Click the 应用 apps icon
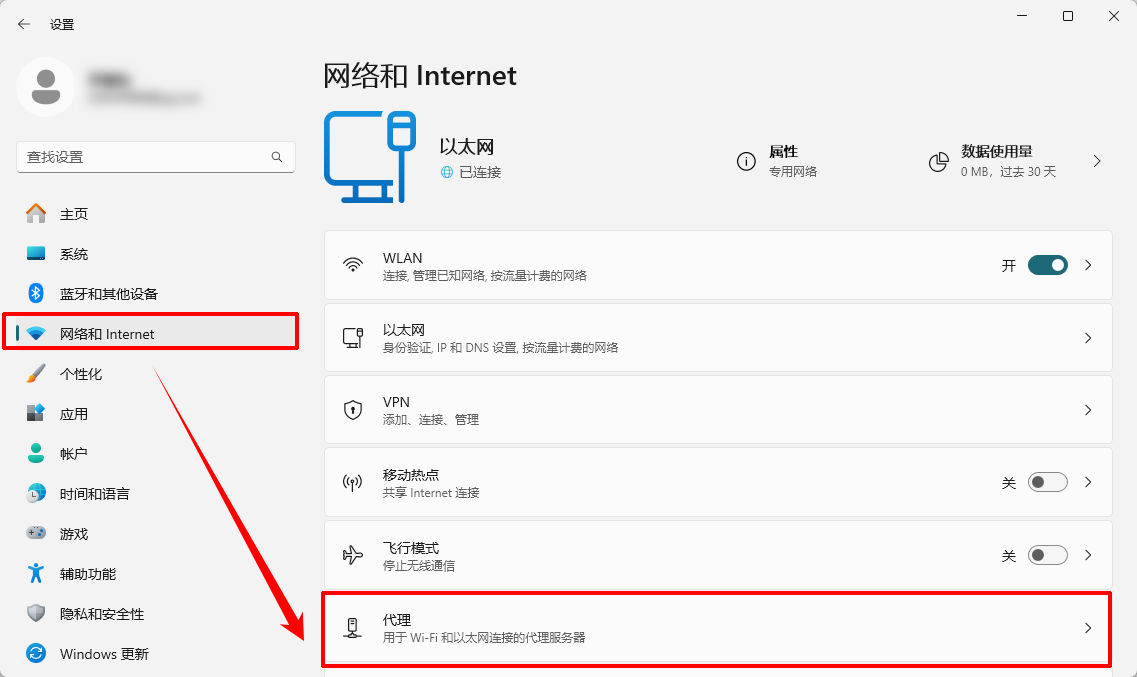 [x=36, y=413]
